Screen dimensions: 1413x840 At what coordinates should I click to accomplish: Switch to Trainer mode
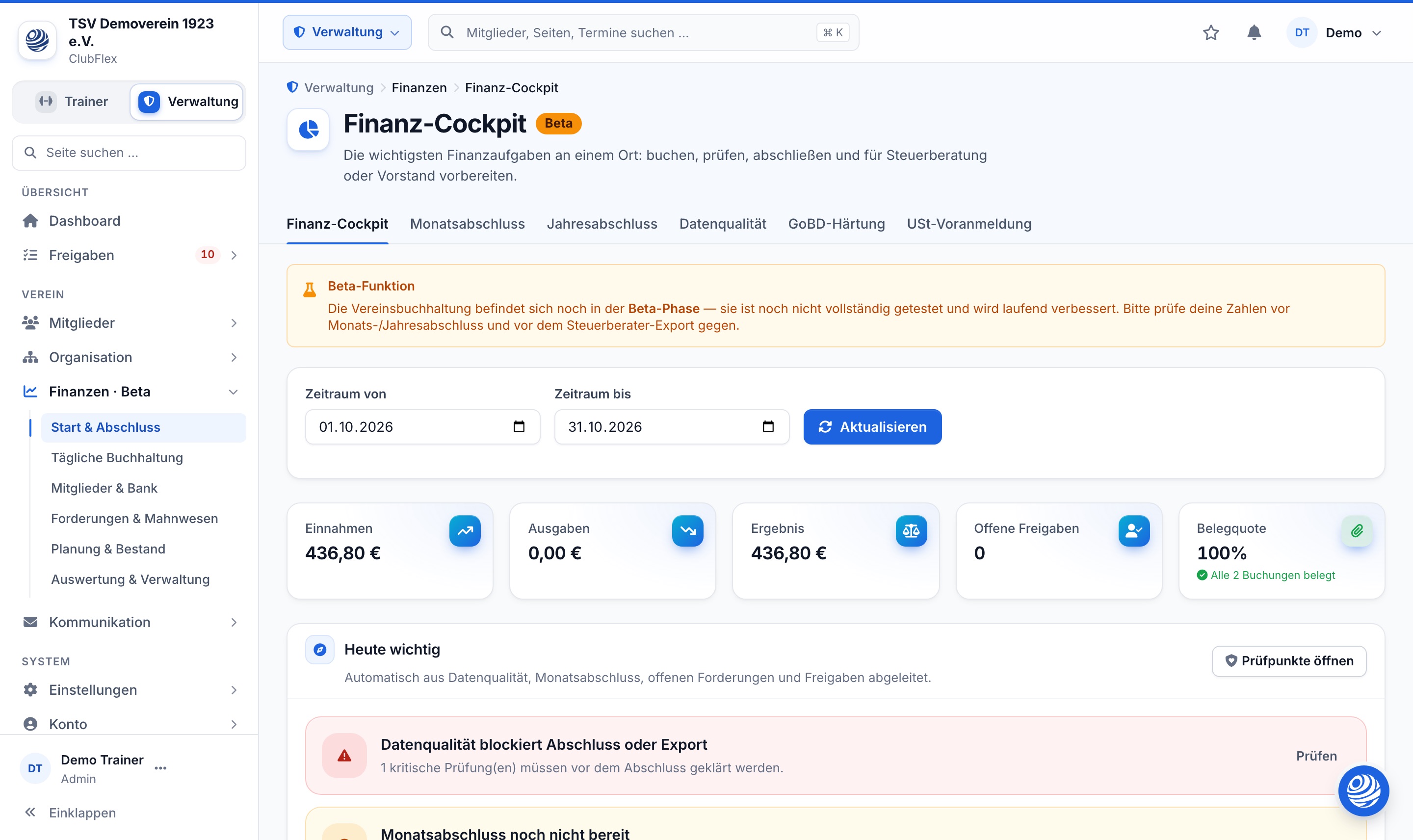[72, 102]
